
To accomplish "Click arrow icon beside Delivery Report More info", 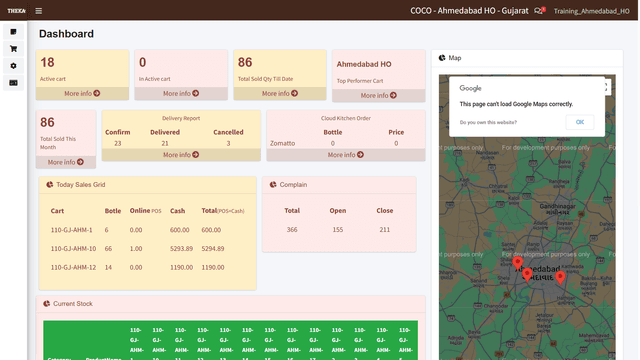I will [196, 155].
